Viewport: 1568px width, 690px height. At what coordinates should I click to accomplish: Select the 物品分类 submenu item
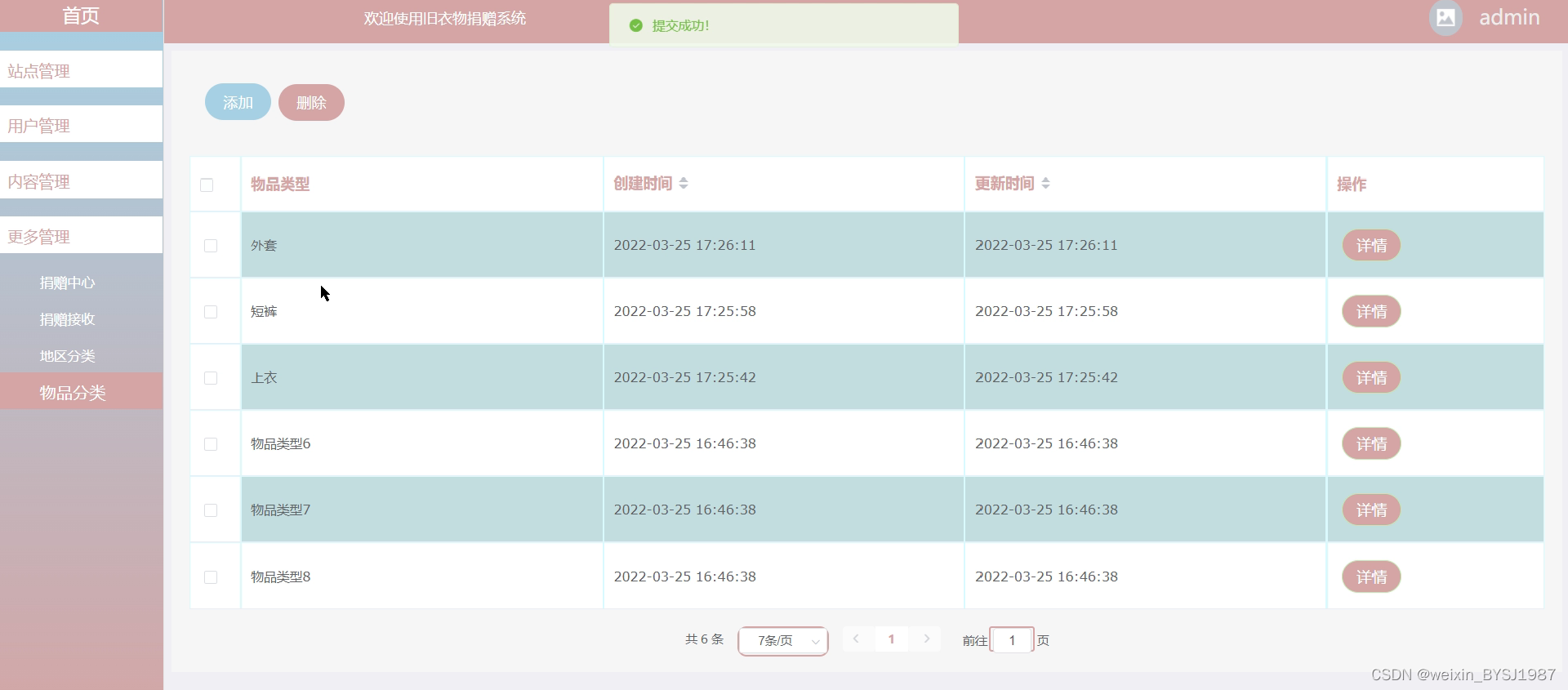click(81, 392)
